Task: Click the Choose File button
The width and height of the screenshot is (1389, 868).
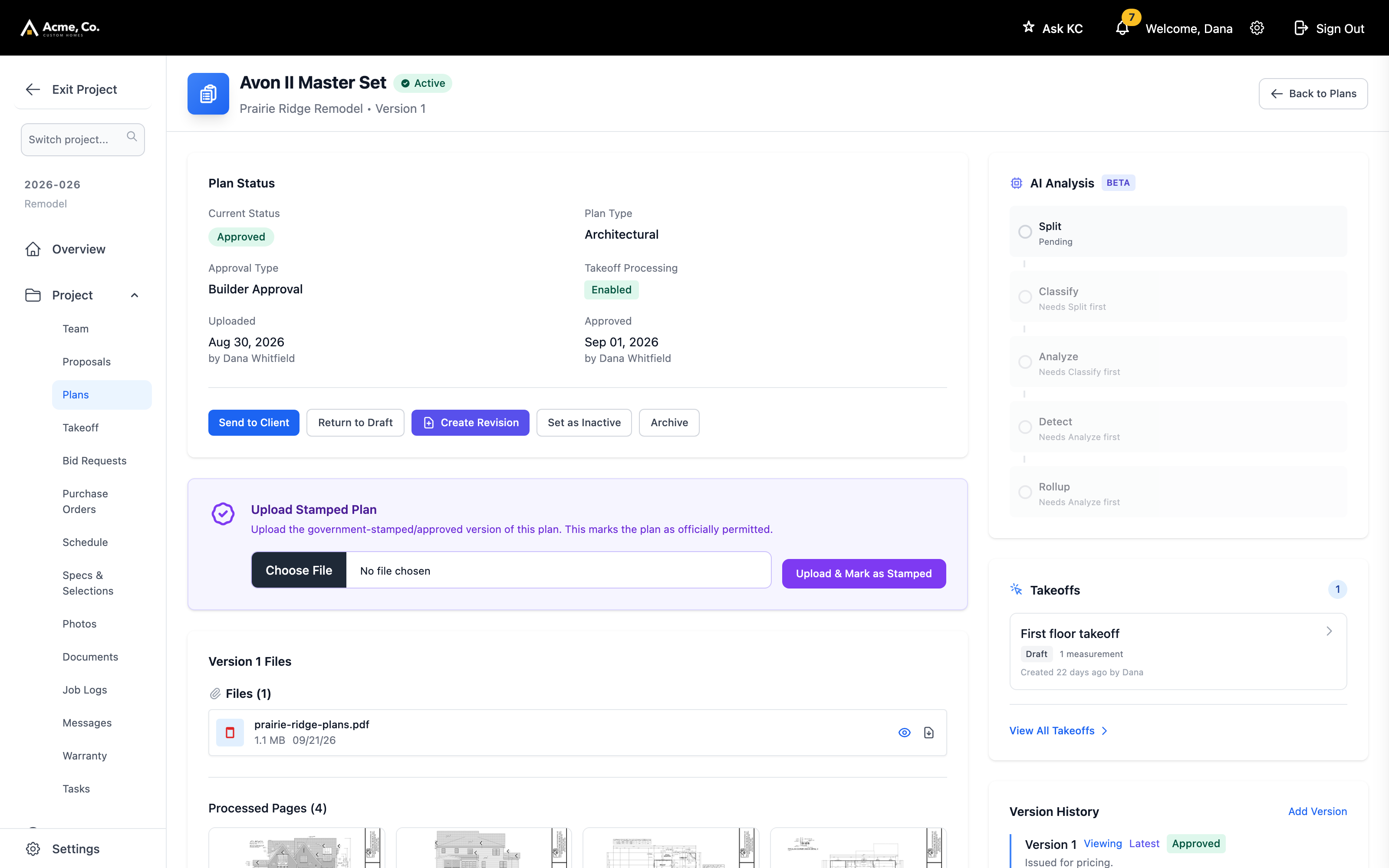Action: [x=299, y=570]
